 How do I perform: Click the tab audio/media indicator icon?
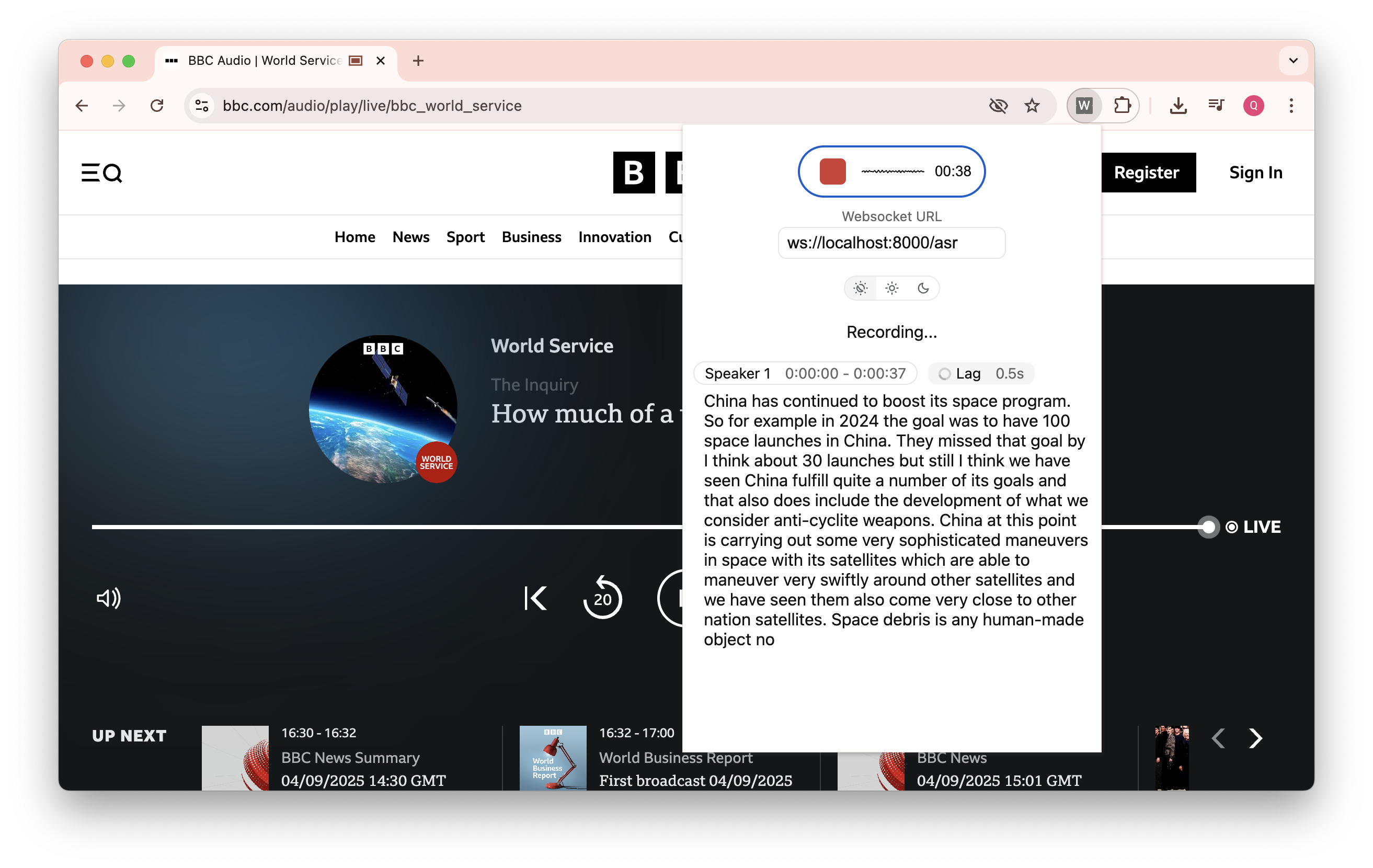pyautogui.click(x=355, y=61)
